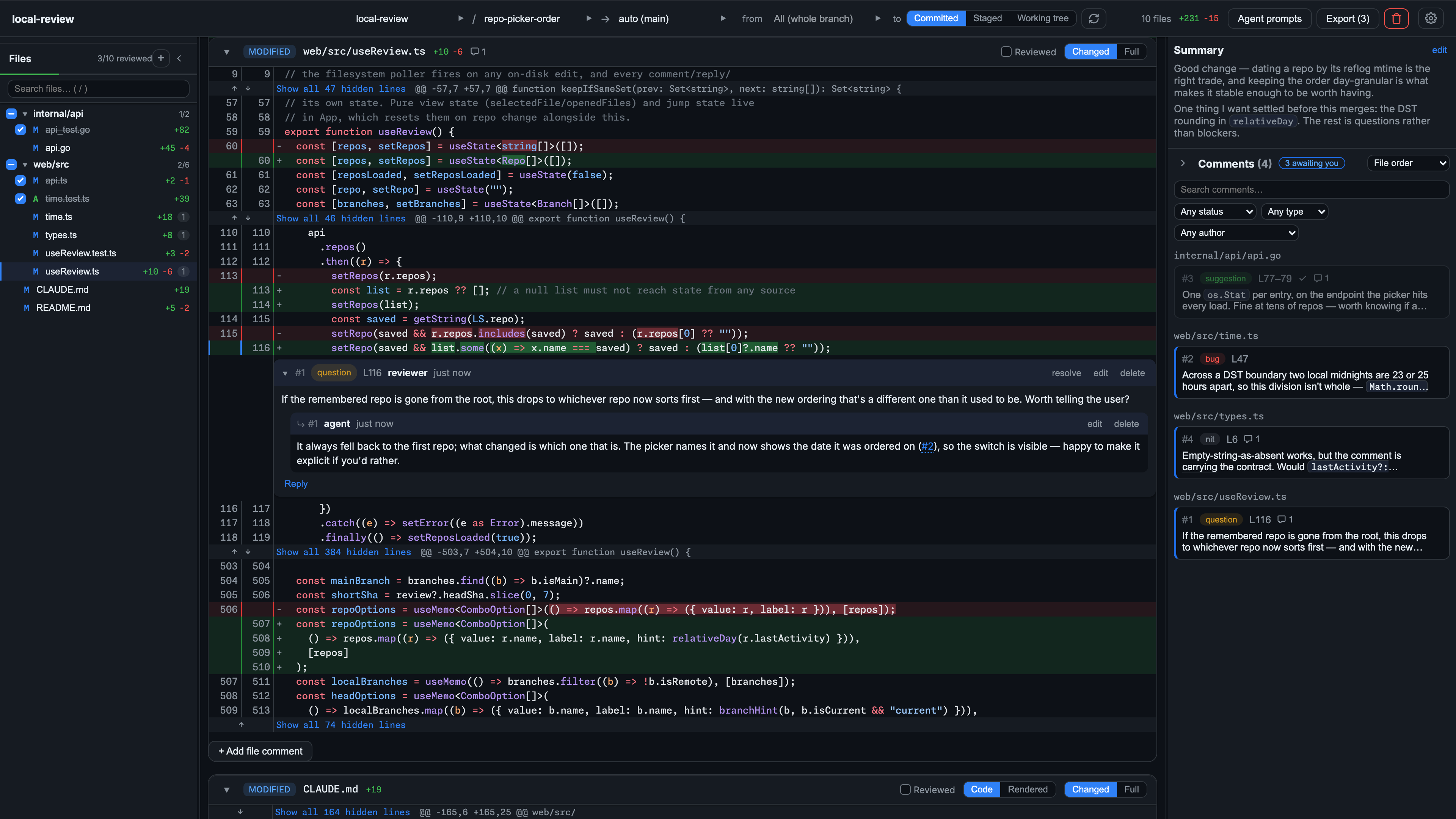Select the Changed view for CLAUDE.md
1456x819 pixels.
(1090, 789)
